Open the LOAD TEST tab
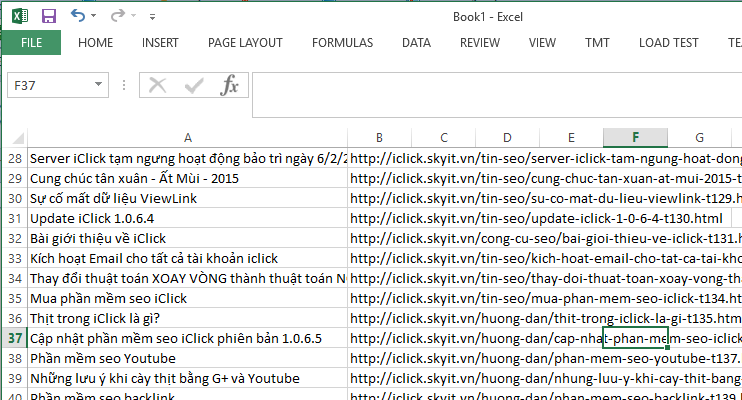742x400 pixels. [x=669, y=43]
